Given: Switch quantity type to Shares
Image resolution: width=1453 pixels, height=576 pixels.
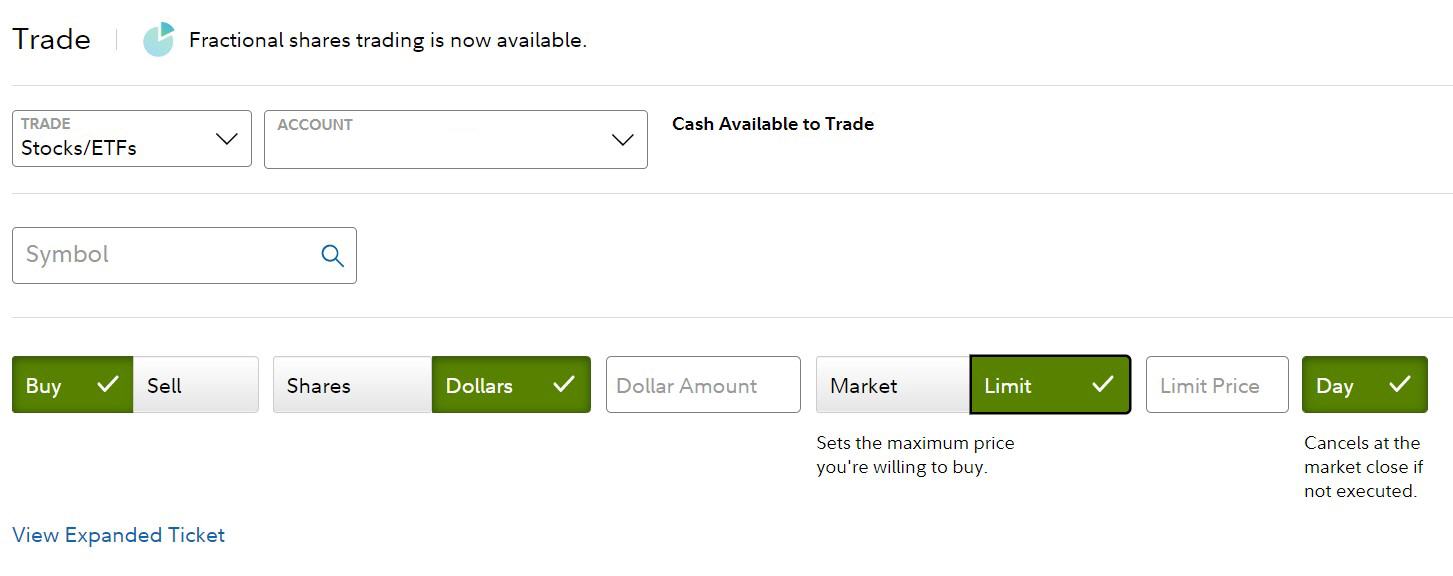Looking at the screenshot, I should pyautogui.click(x=352, y=385).
